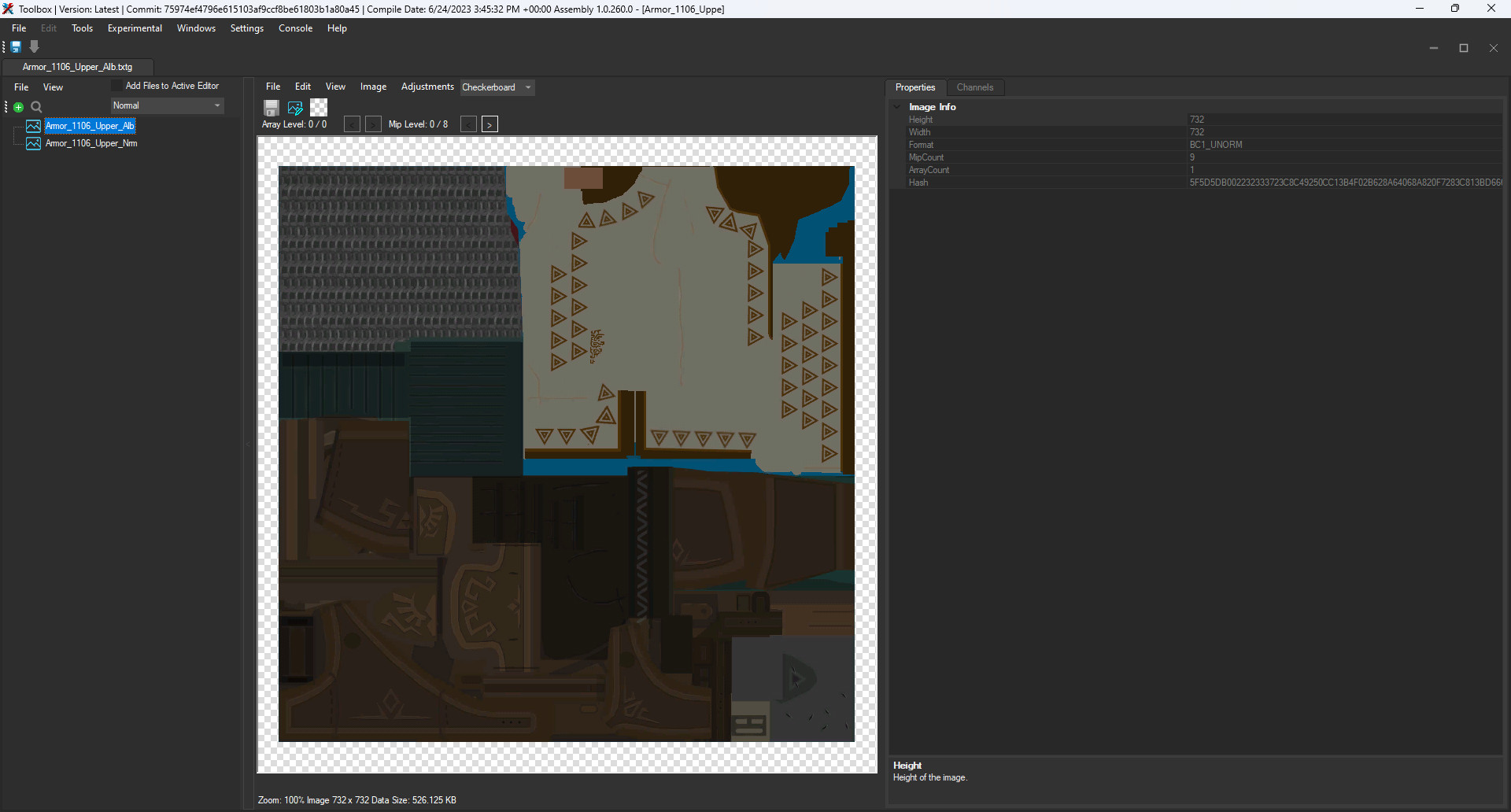This screenshot has width=1511, height=812.
Task: Open the Checkerboard background dropdown
Action: pos(497,87)
